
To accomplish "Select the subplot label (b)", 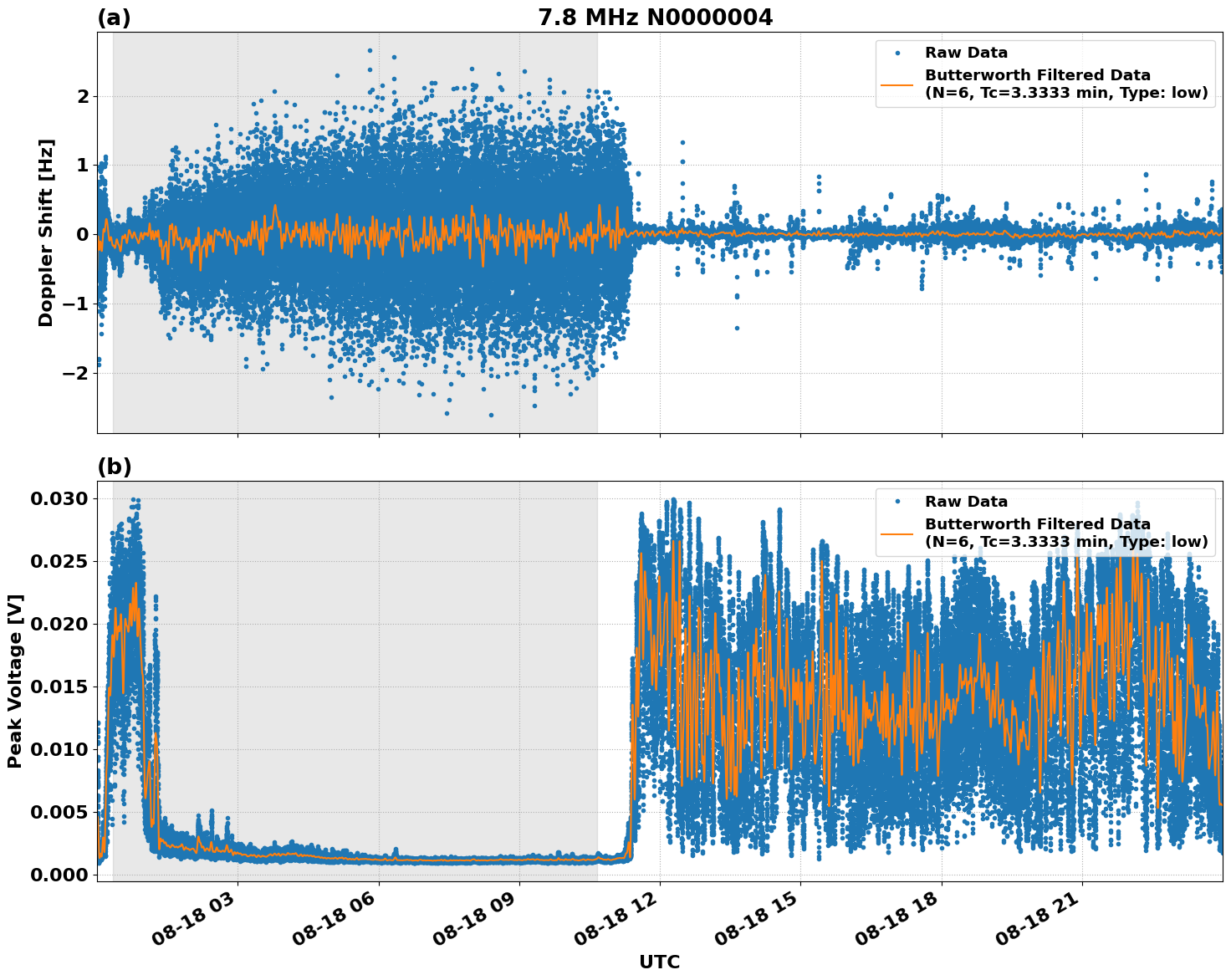I will pyautogui.click(x=115, y=465).
